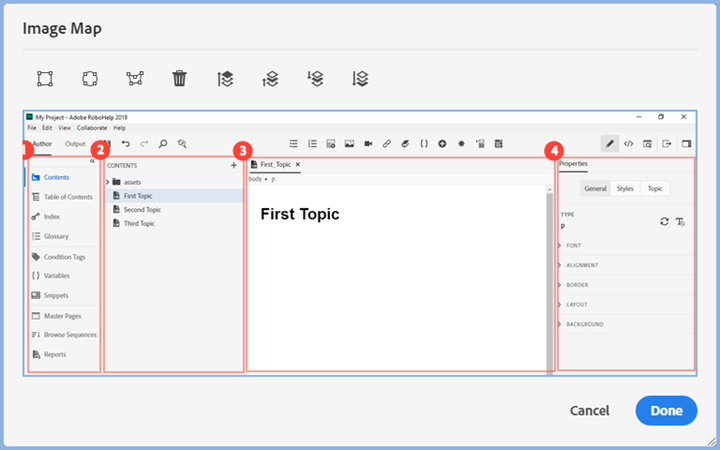This screenshot has height=450, width=720.
Task: Click the Done button
Action: [666, 410]
